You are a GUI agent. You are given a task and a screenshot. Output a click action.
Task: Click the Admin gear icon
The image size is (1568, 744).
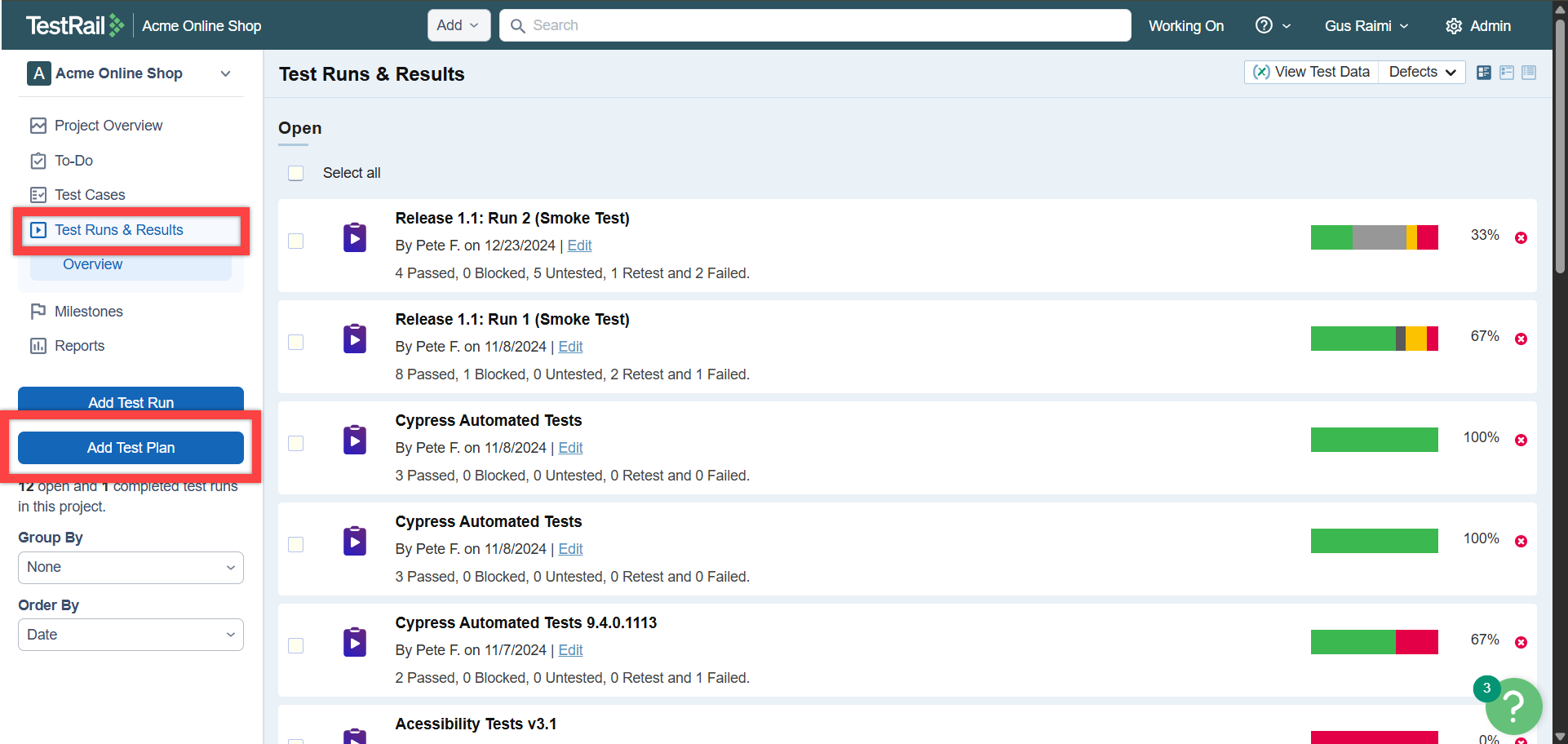[x=1453, y=26]
